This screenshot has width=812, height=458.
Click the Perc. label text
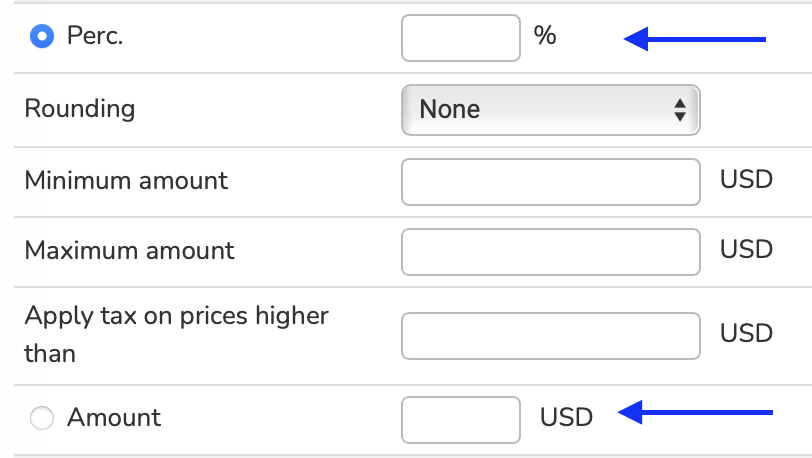point(95,37)
